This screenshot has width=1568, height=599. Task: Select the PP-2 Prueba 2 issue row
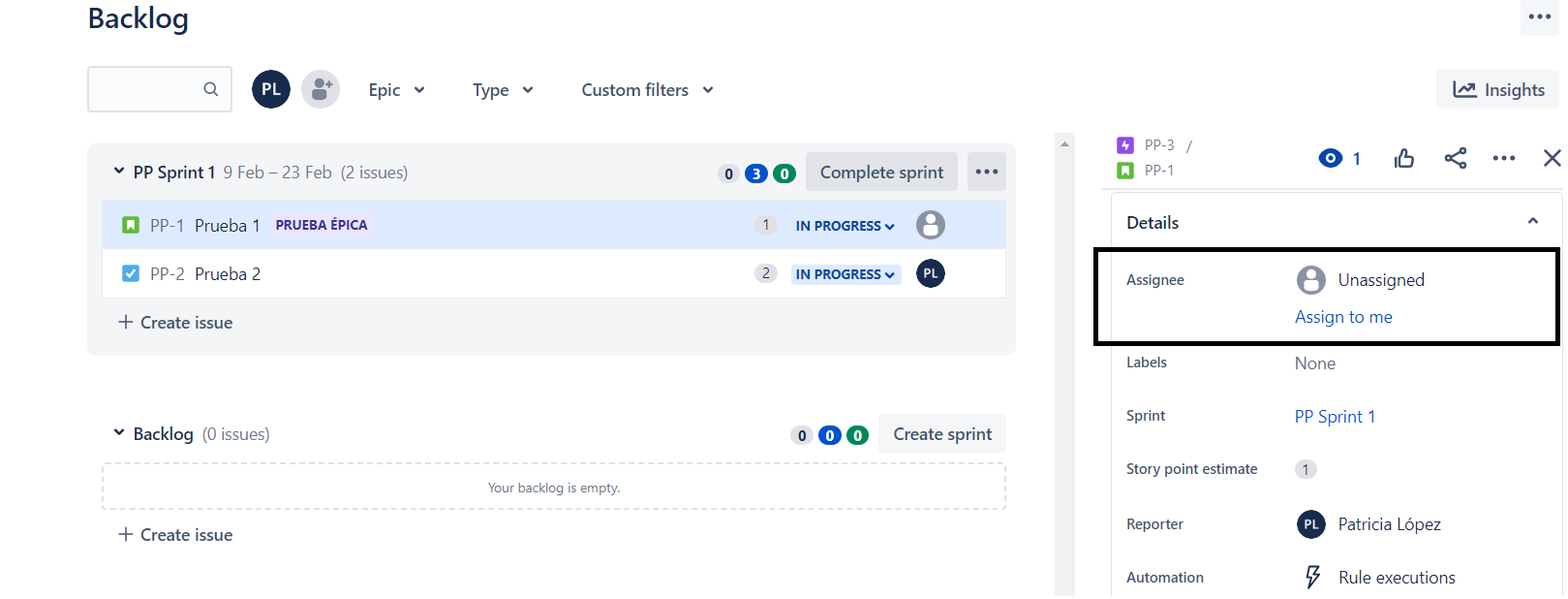484,274
